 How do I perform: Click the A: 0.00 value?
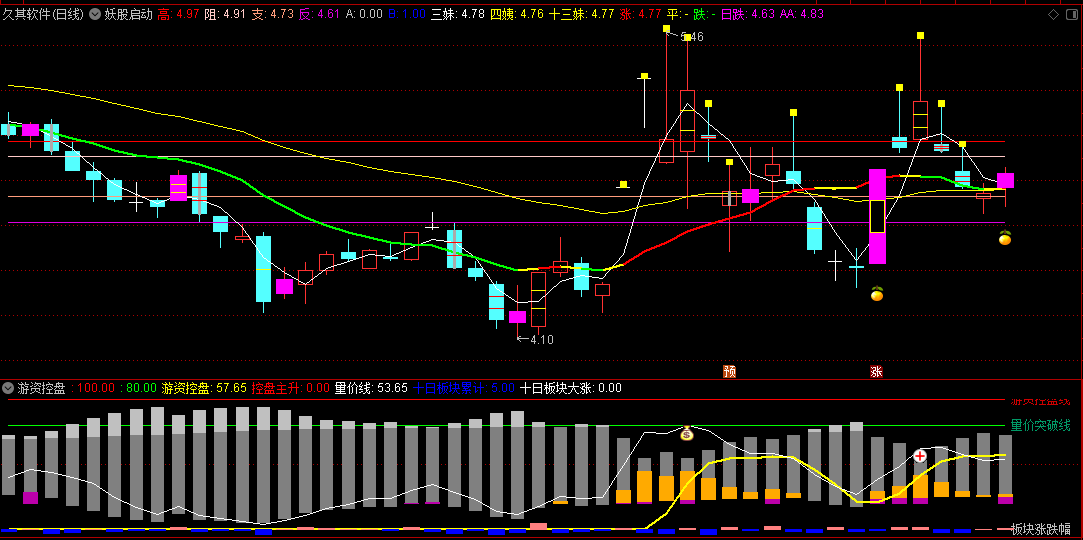pyautogui.click(x=364, y=14)
